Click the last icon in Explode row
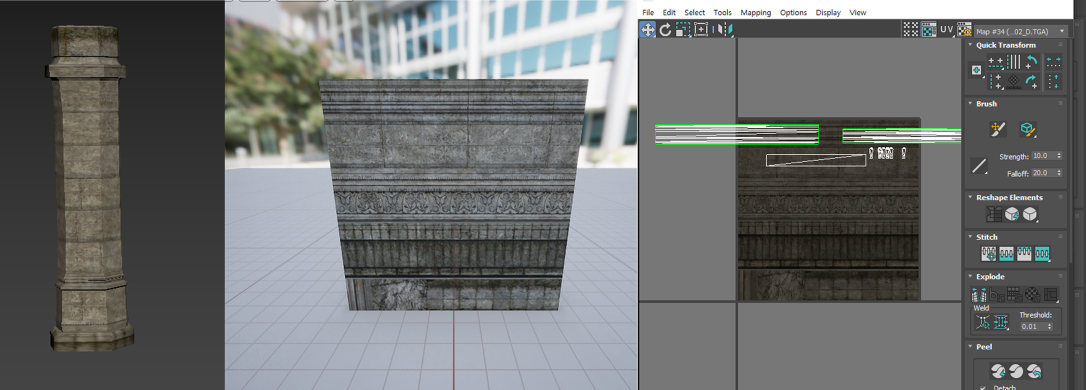1086x390 pixels. pyautogui.click(x=1051, y=294)
